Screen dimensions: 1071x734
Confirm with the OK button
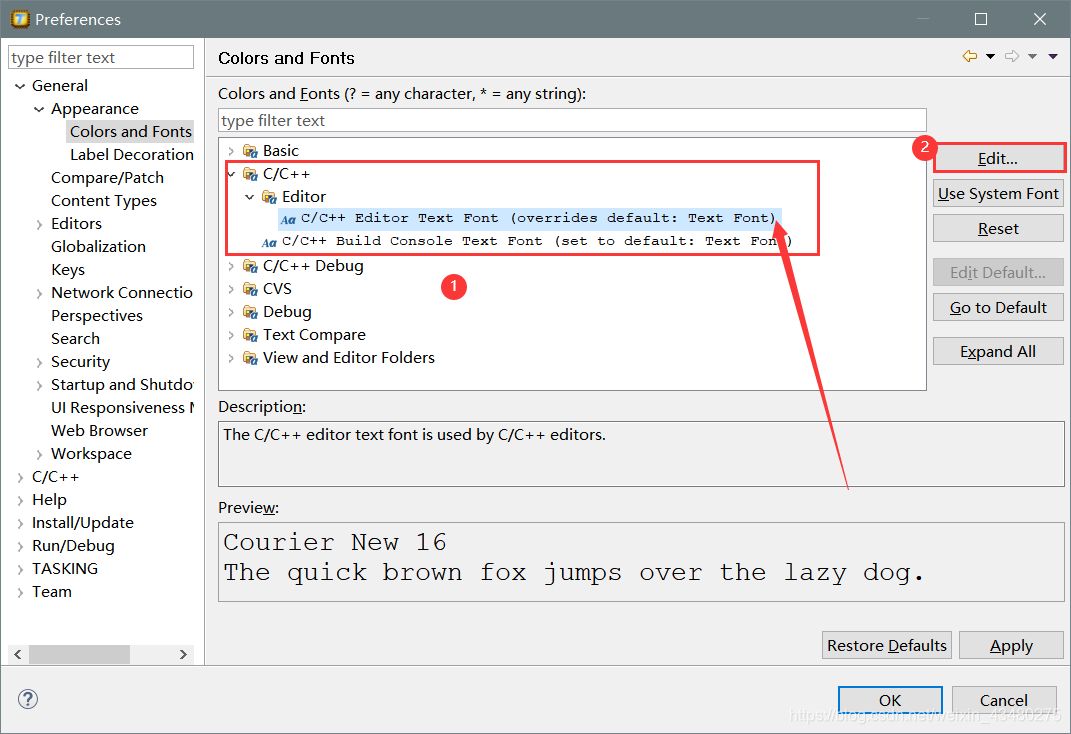pyautogui.click(x=890, y=700)
